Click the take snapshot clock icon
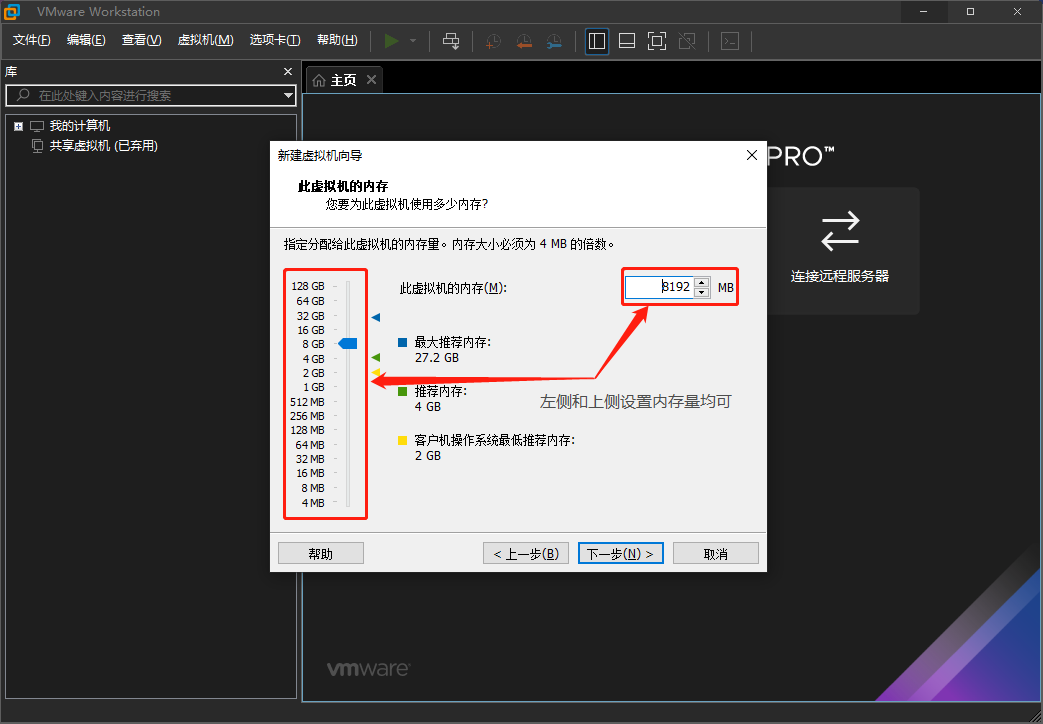1043x724 pixels. [493, 41]
